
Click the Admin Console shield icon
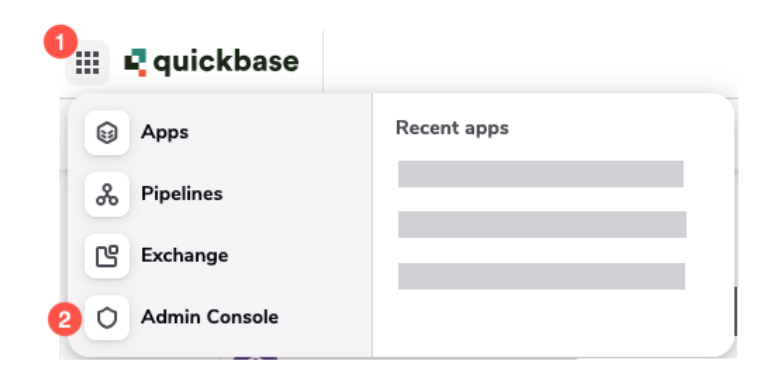(107, 318)
